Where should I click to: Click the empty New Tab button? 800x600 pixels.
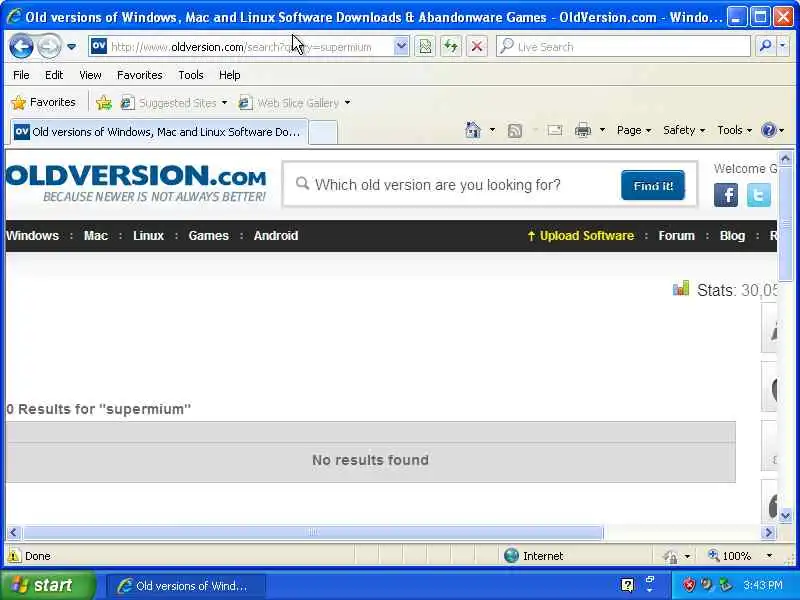323,133
